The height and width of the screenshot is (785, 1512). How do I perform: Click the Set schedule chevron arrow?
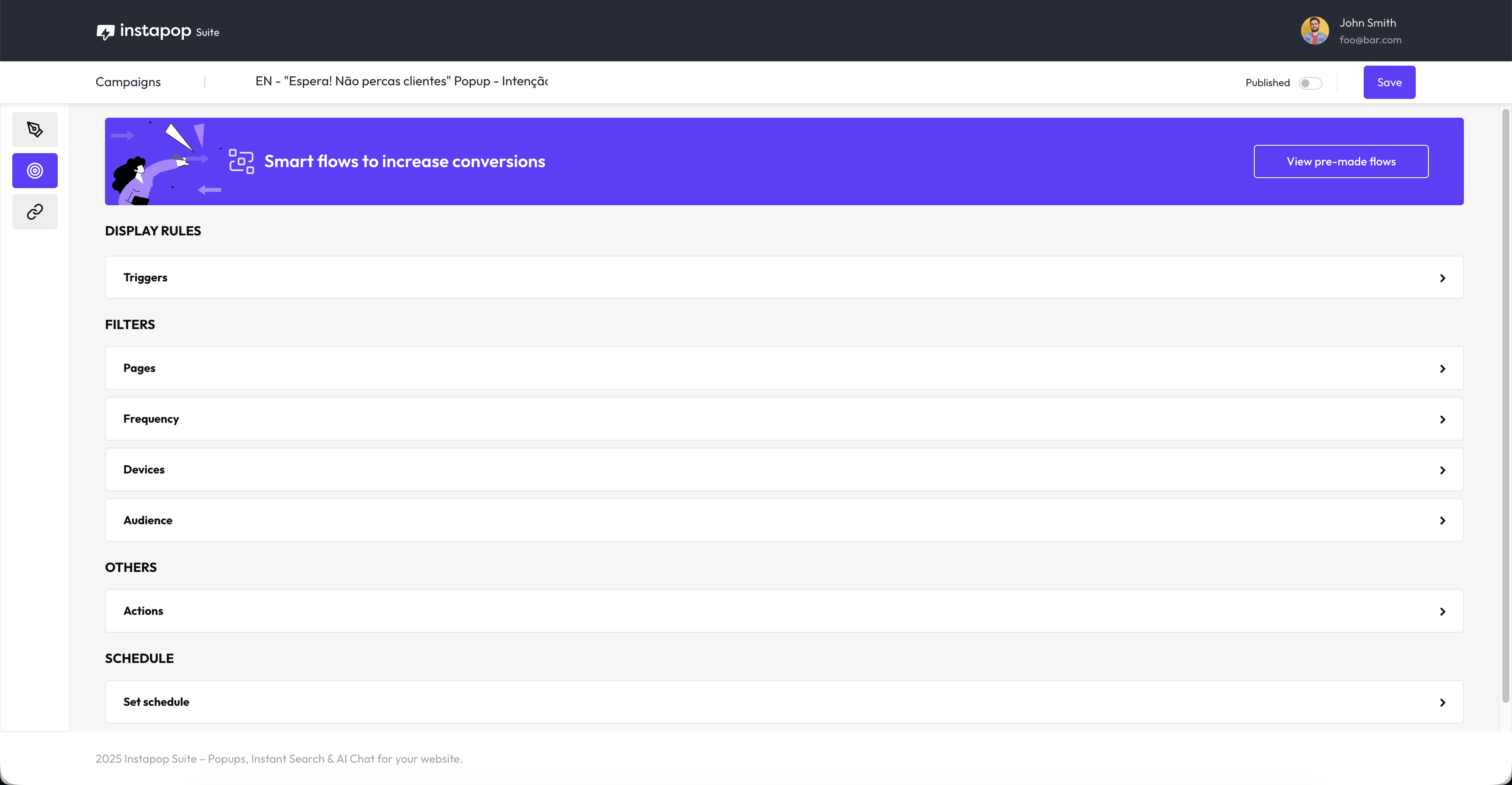pyautogui.click(x=1442, y=702)
